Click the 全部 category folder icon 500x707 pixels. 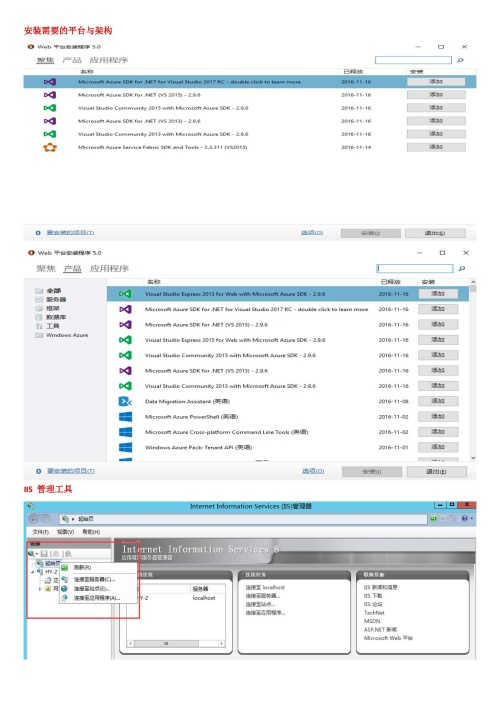[x=39, y=290]
